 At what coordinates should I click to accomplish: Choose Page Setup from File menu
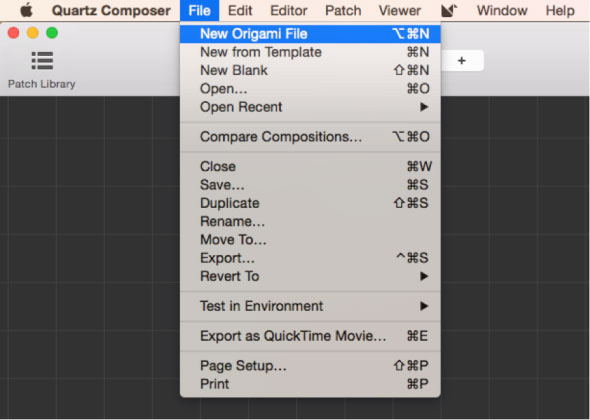coord(310,366)
